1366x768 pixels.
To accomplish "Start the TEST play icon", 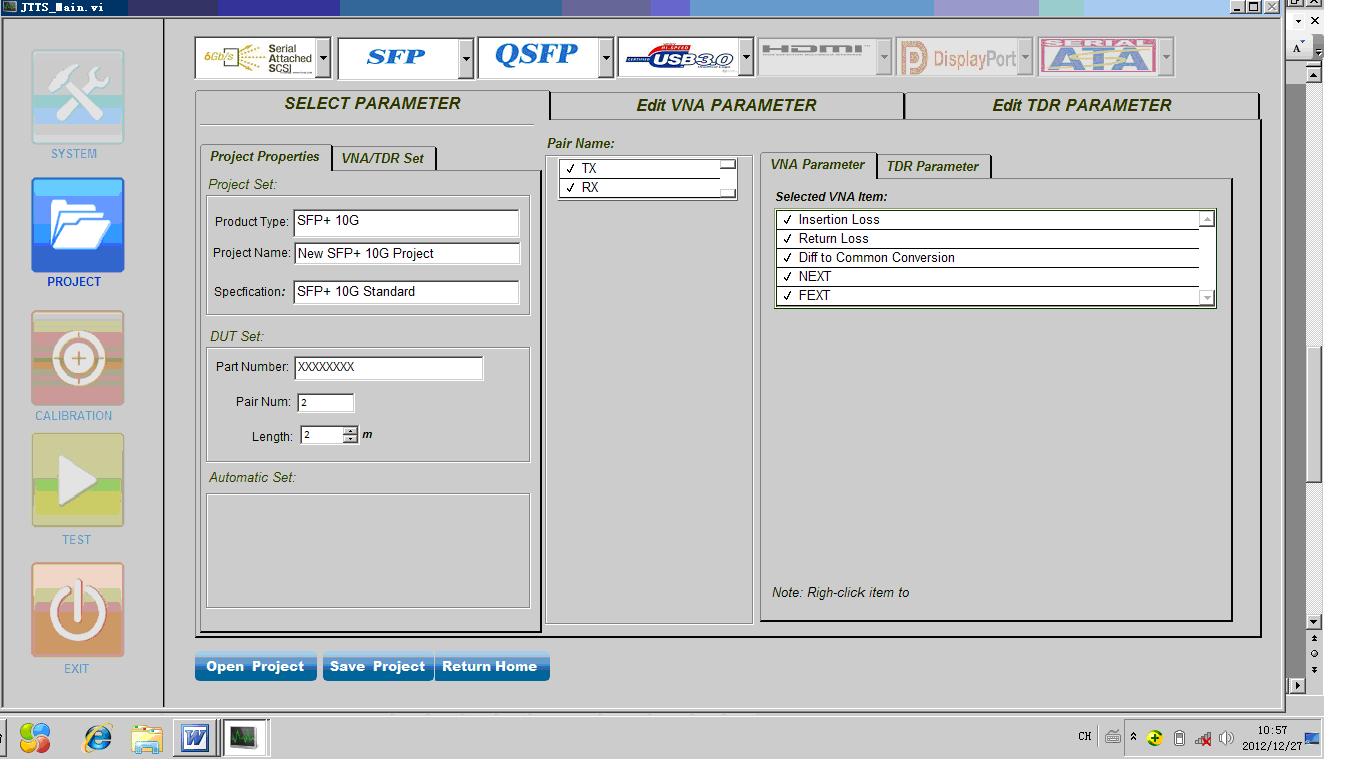I will (x=78, y=481).
